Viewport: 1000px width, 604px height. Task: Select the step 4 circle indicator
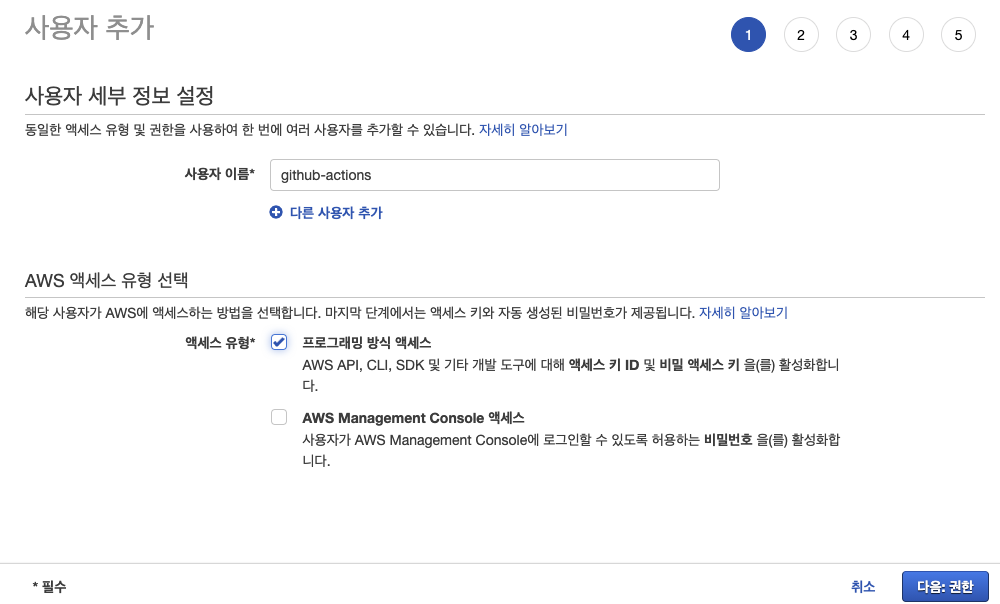pos(905,35)
